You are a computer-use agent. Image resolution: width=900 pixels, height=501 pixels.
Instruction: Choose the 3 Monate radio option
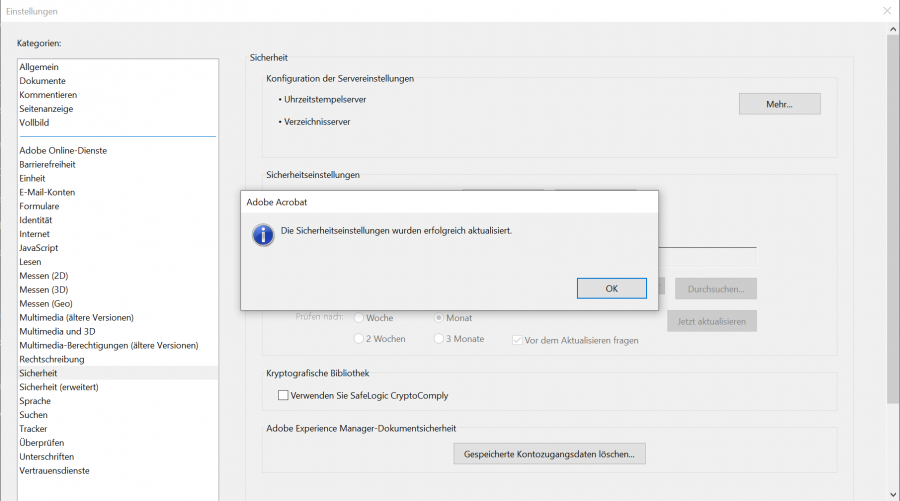439,339
